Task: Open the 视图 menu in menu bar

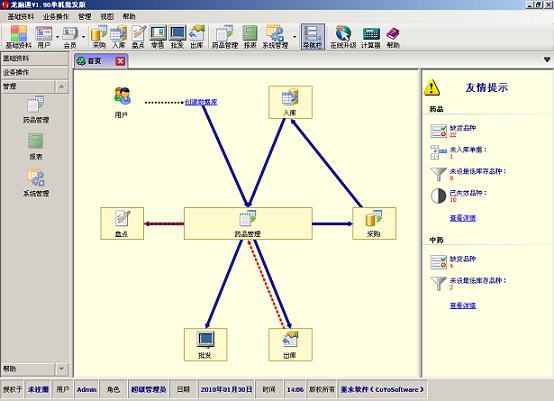Action: [107, 17]
